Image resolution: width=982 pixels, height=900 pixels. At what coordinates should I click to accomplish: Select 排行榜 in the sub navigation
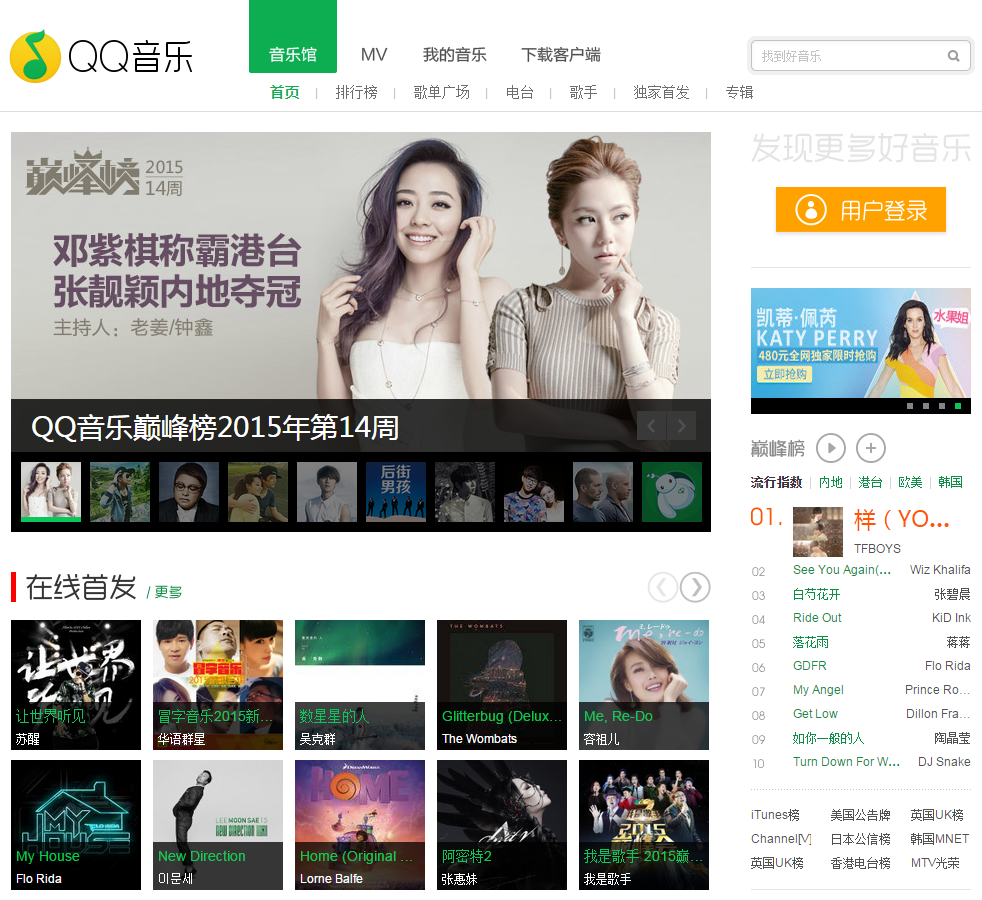tap(356, 92)
